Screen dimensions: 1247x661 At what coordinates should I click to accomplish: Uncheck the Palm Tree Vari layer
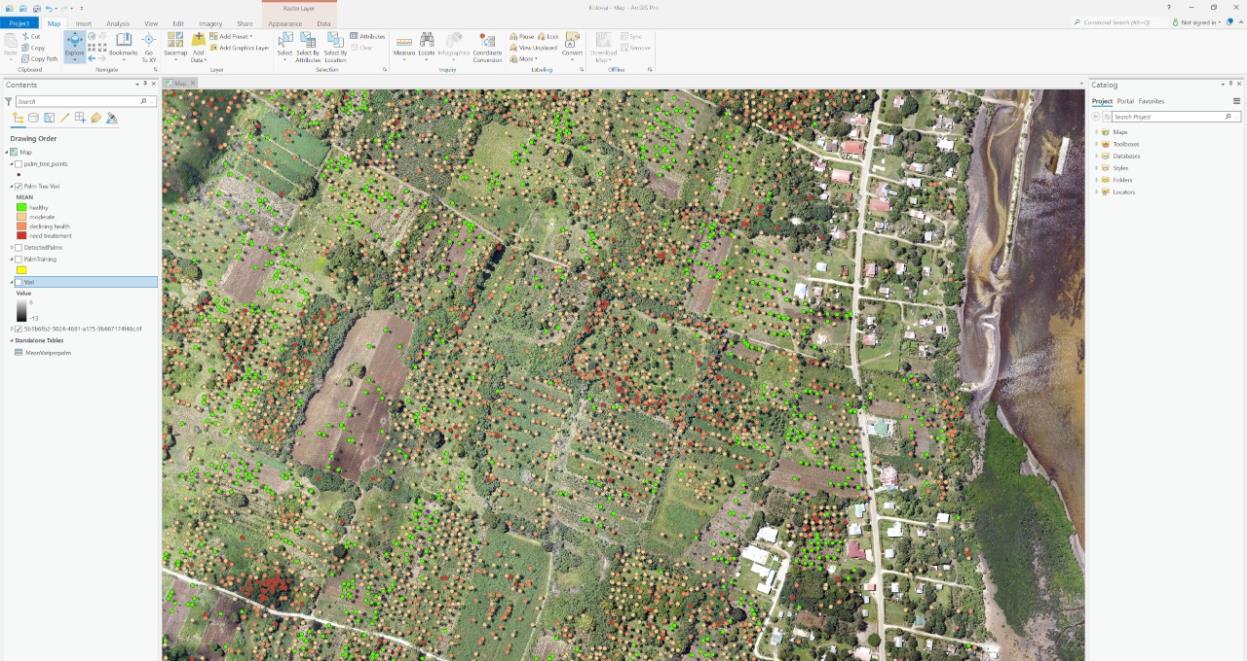pyautogui.click(x=19, y=186)
